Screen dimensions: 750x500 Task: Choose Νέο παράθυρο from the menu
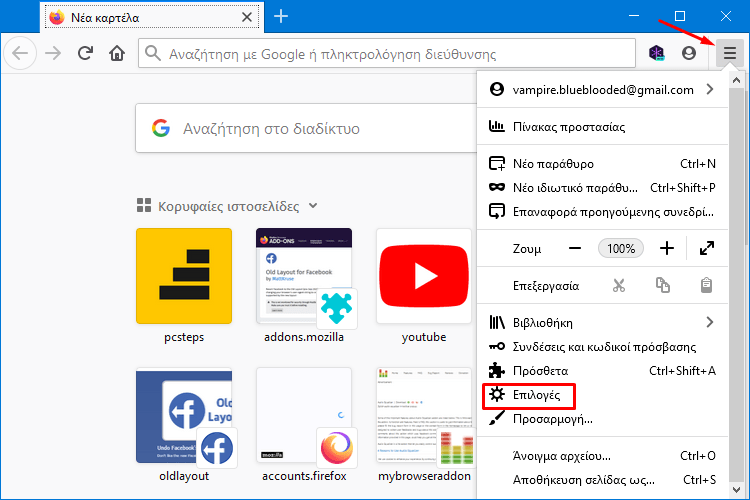pos(602,164)
